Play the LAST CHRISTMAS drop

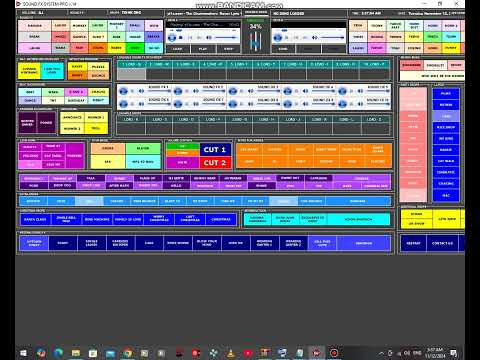(190, 219)
